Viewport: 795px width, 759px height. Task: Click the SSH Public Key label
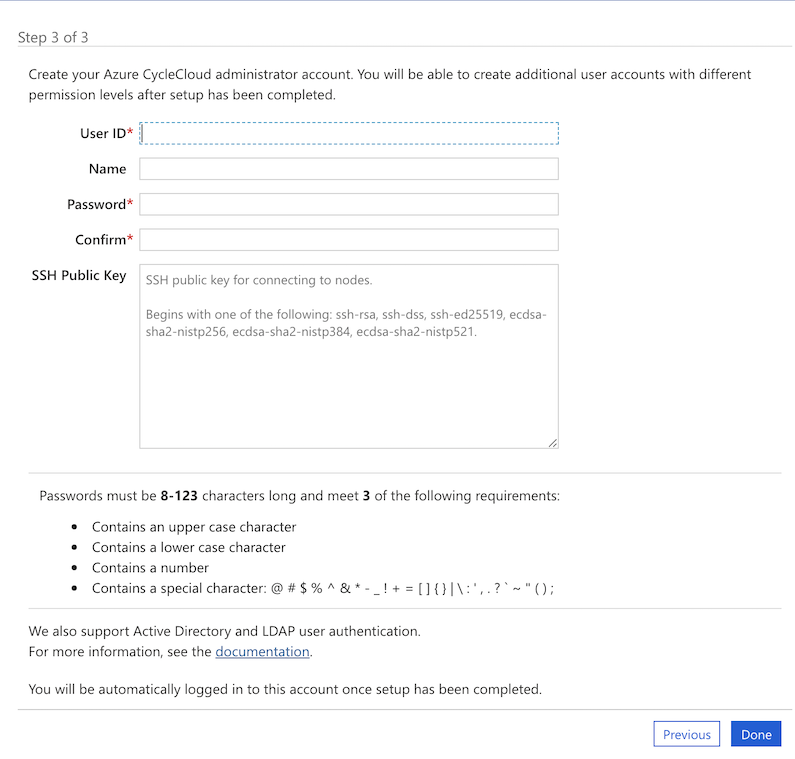click(x=79, y=275)
